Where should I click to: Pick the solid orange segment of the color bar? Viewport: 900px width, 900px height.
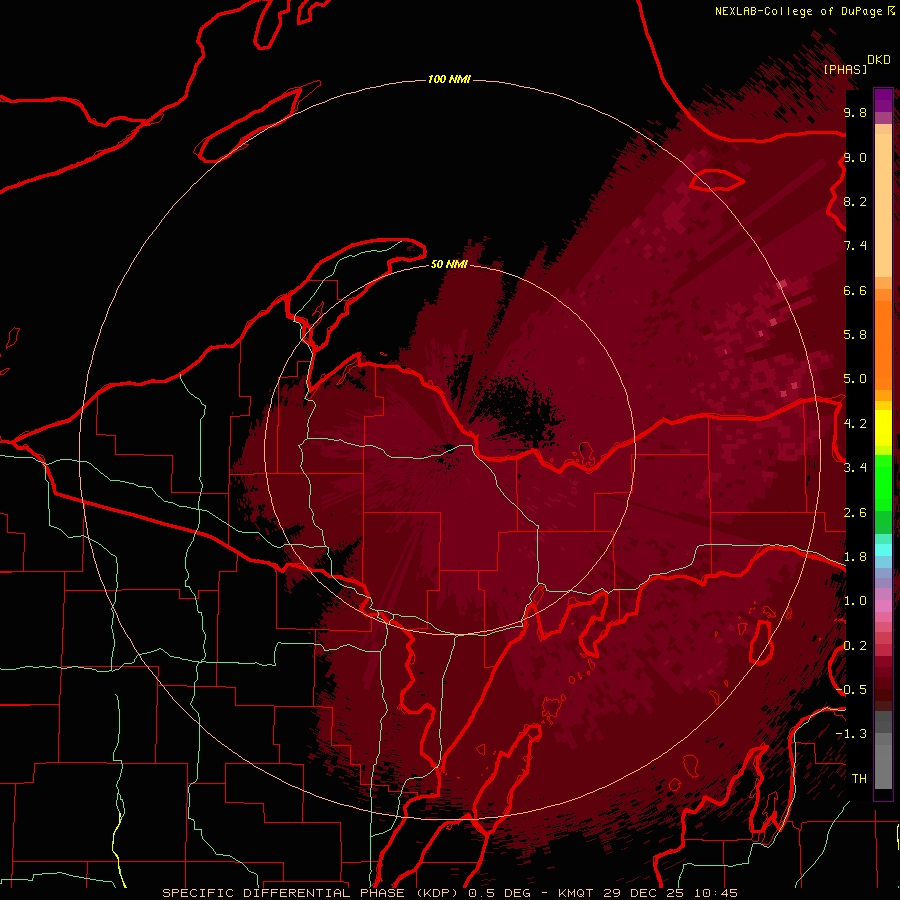click(883, 346)
